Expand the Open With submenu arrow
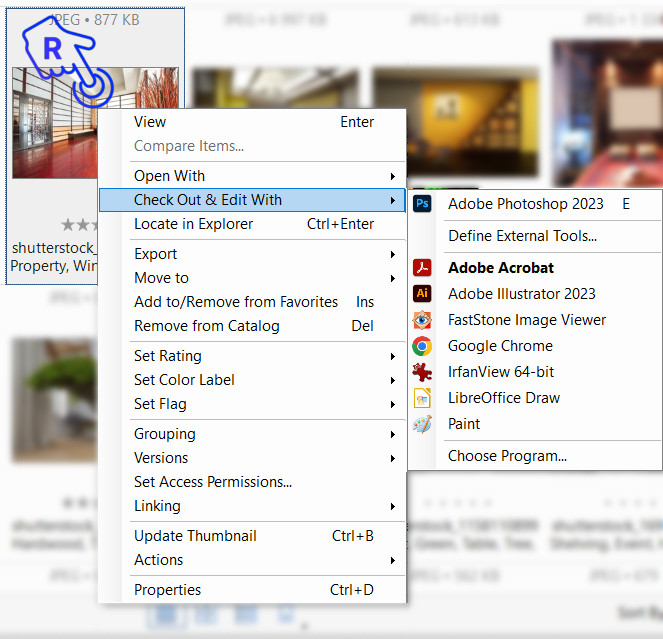 [393, 176]
